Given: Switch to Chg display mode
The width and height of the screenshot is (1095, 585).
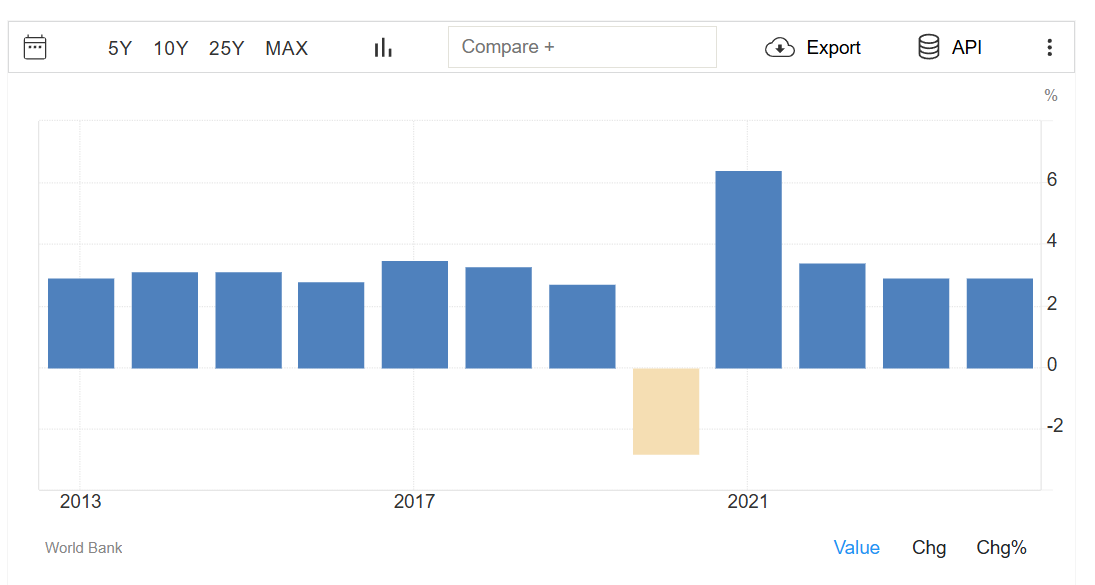Looking at the screenshot, I should [928, 547].
